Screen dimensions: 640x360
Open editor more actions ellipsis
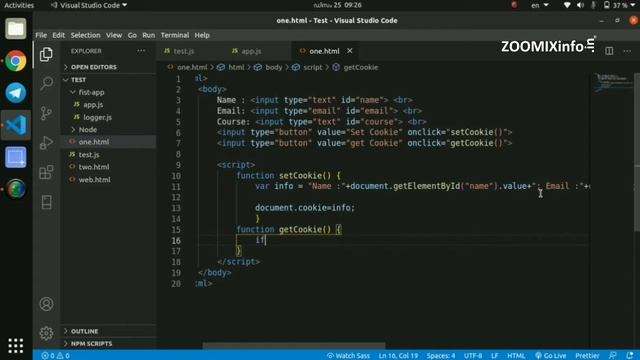coord(627,51)
